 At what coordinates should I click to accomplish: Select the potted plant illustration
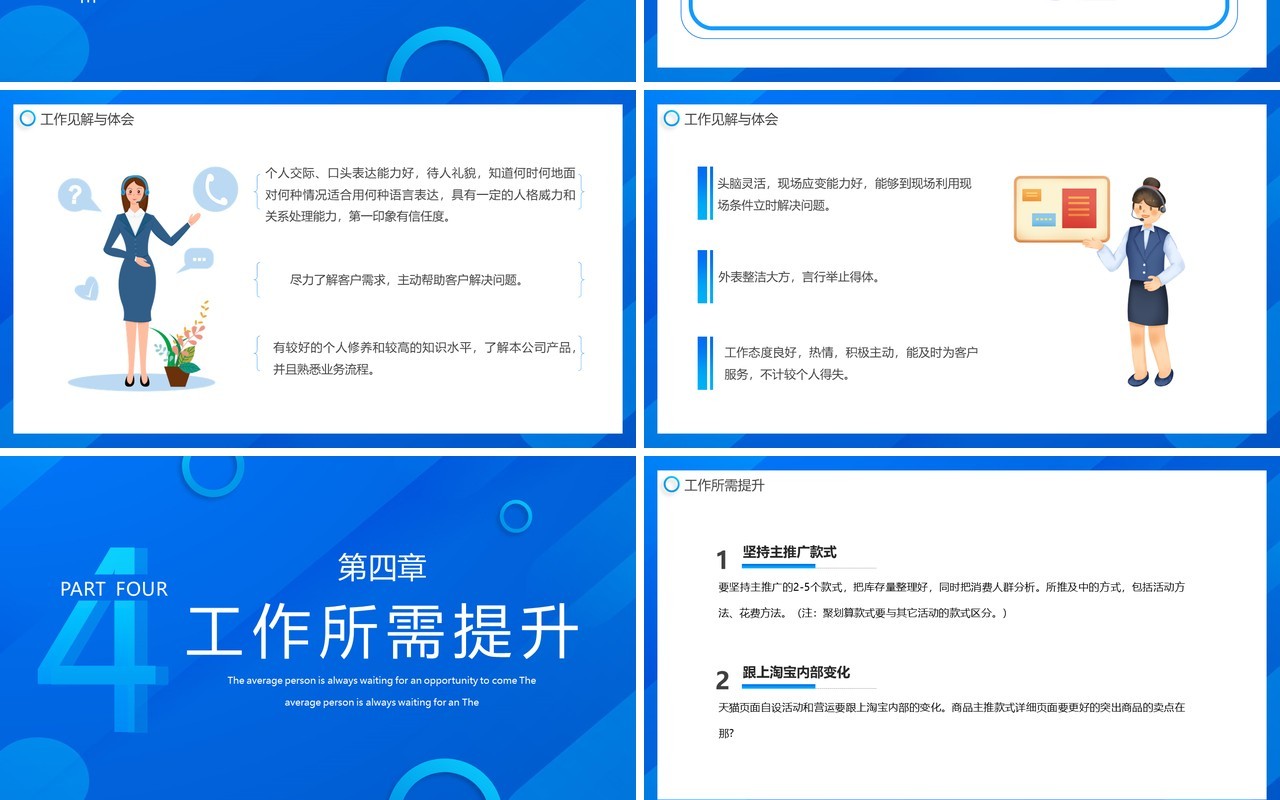(x=180, y=344)
